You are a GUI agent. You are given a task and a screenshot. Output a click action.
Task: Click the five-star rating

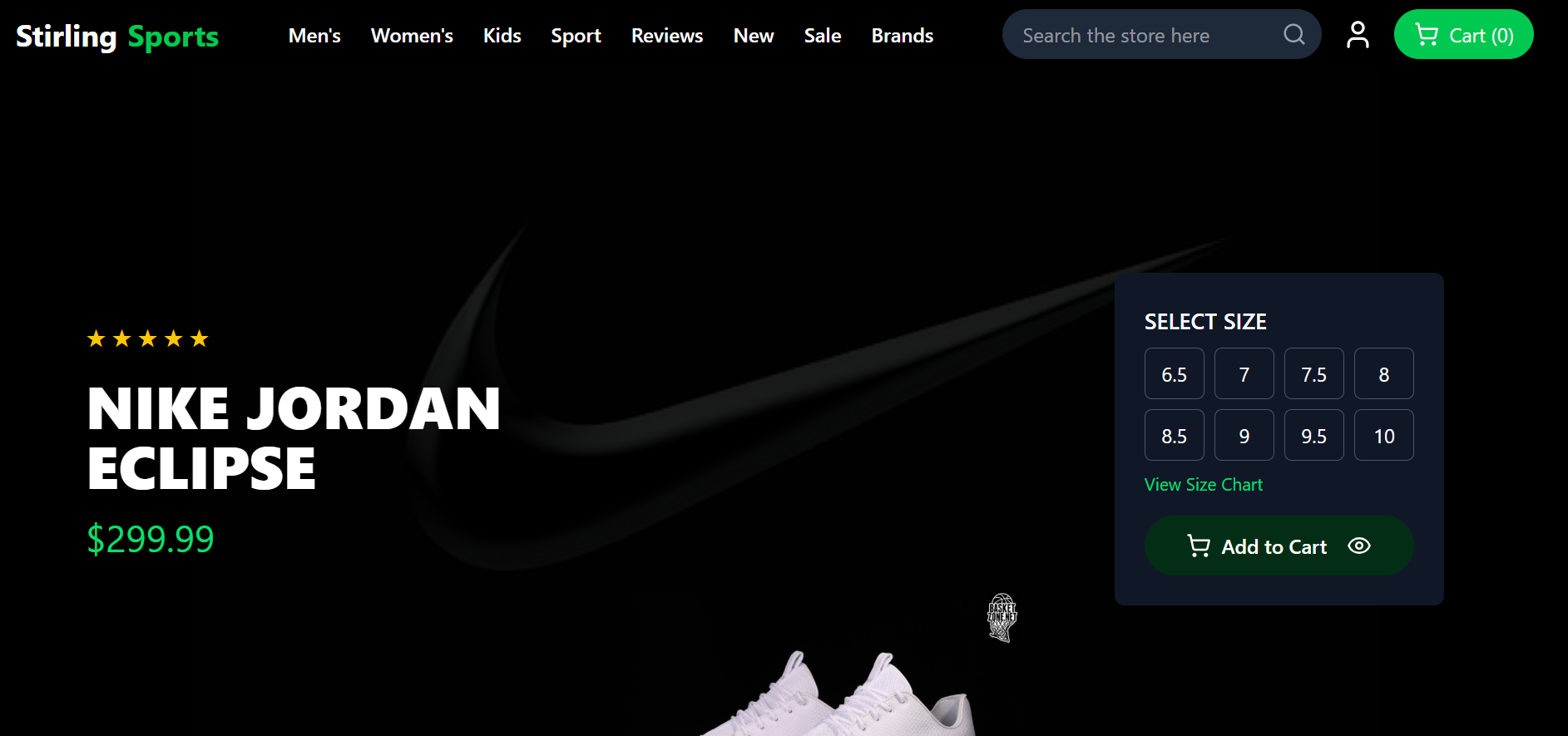[147, 338]
